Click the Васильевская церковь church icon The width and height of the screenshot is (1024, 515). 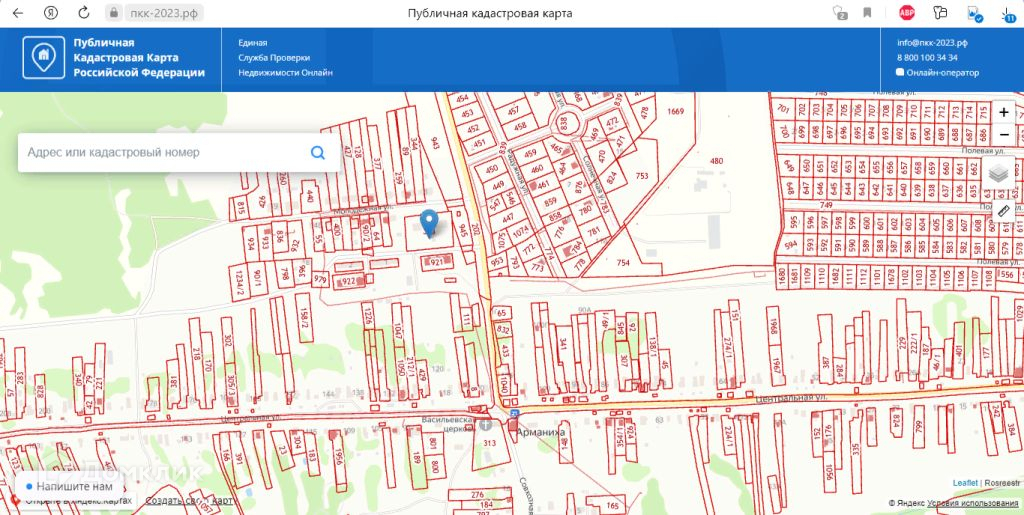point(485,425)
